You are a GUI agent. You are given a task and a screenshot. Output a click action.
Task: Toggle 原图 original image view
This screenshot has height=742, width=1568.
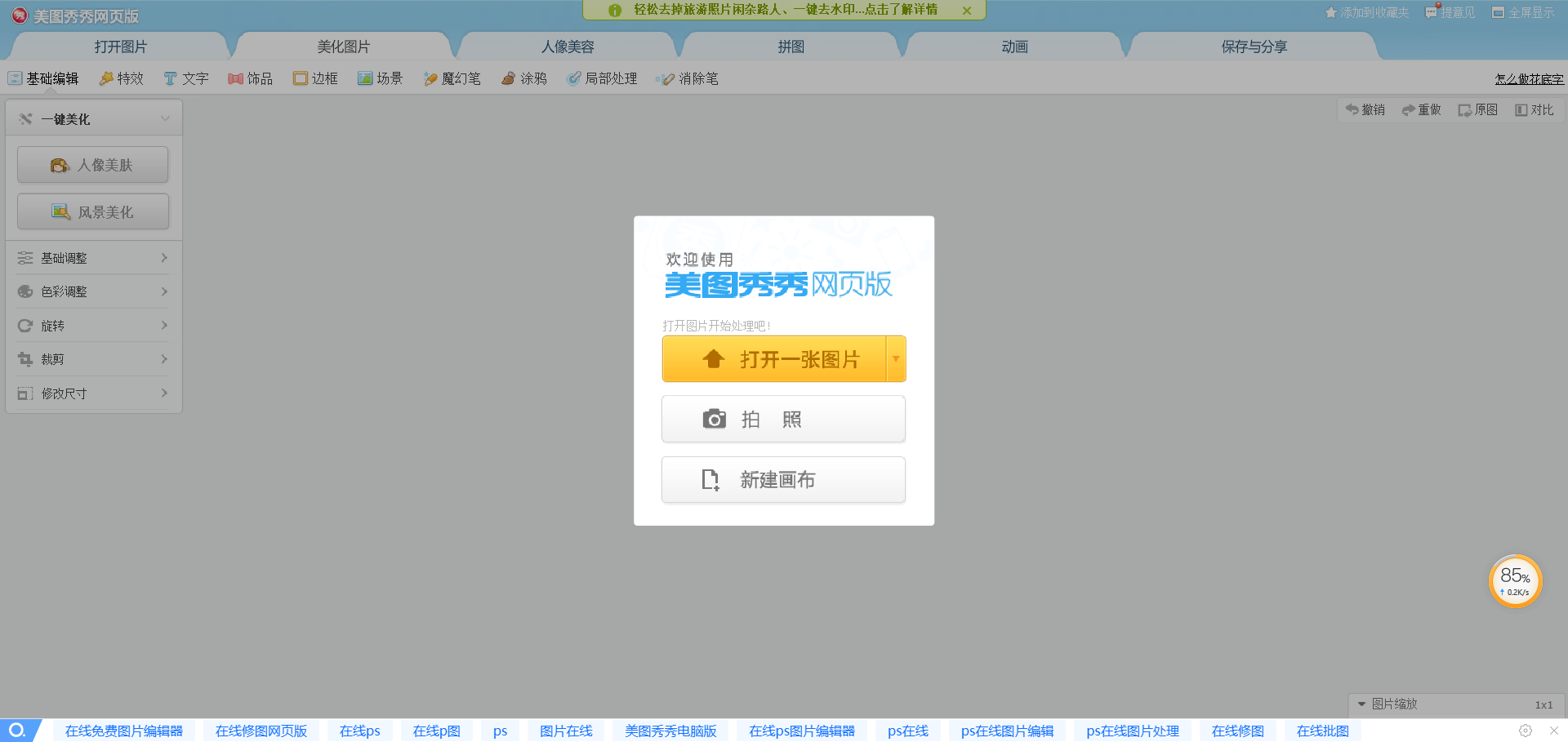click(x=1477, y=109)
